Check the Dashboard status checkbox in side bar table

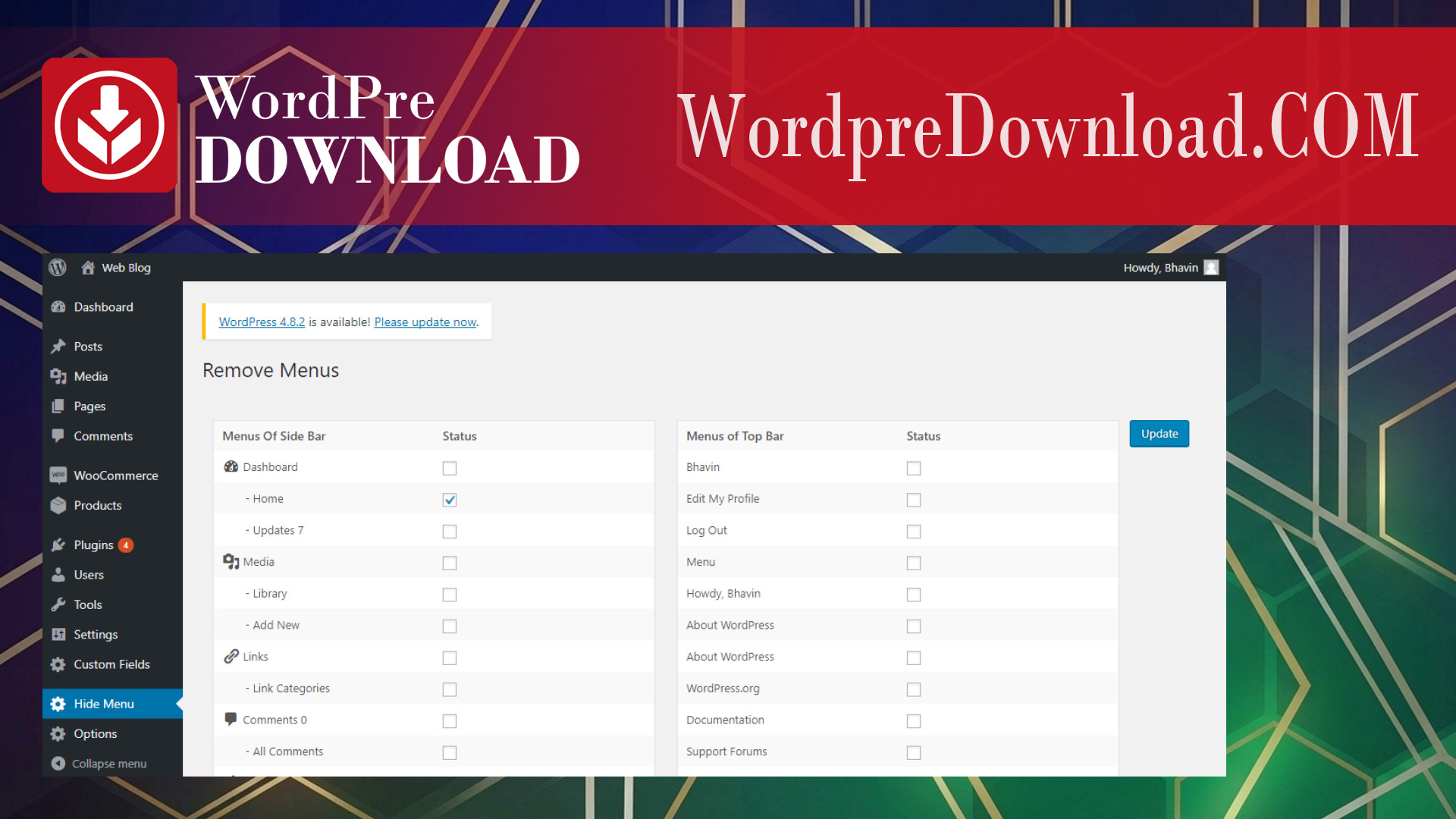click(450, 469)
